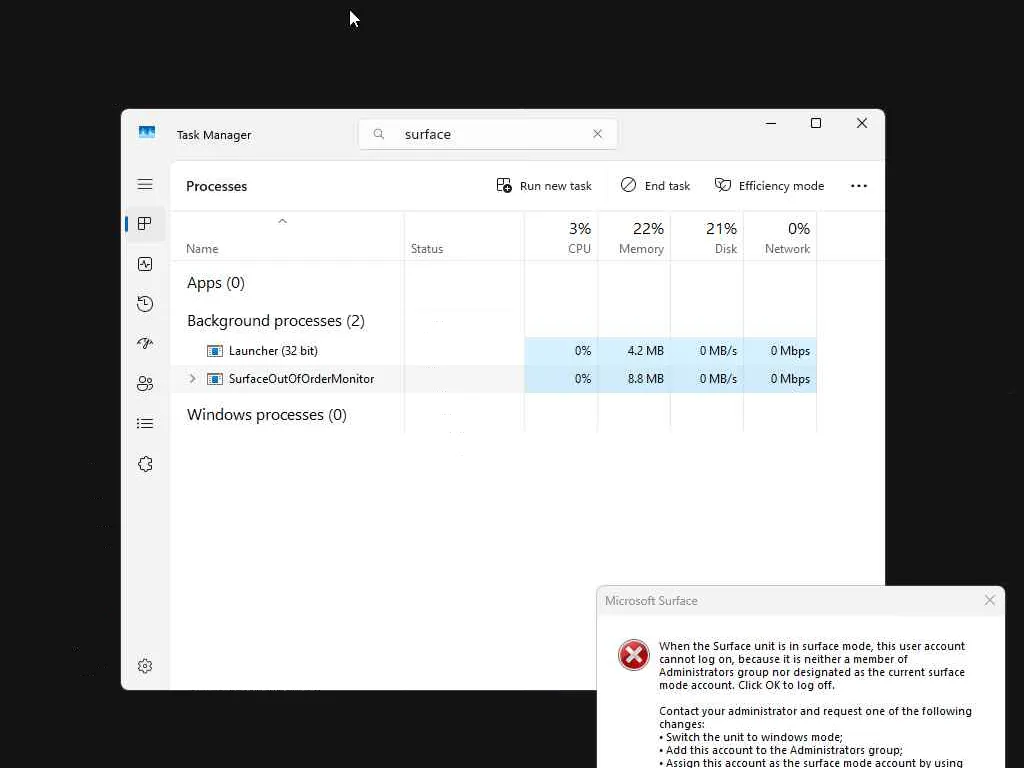Open the Users page in sidebar
Viewport: 1024px width, 768px height.
pyautogui.click(x=145, y=383)
